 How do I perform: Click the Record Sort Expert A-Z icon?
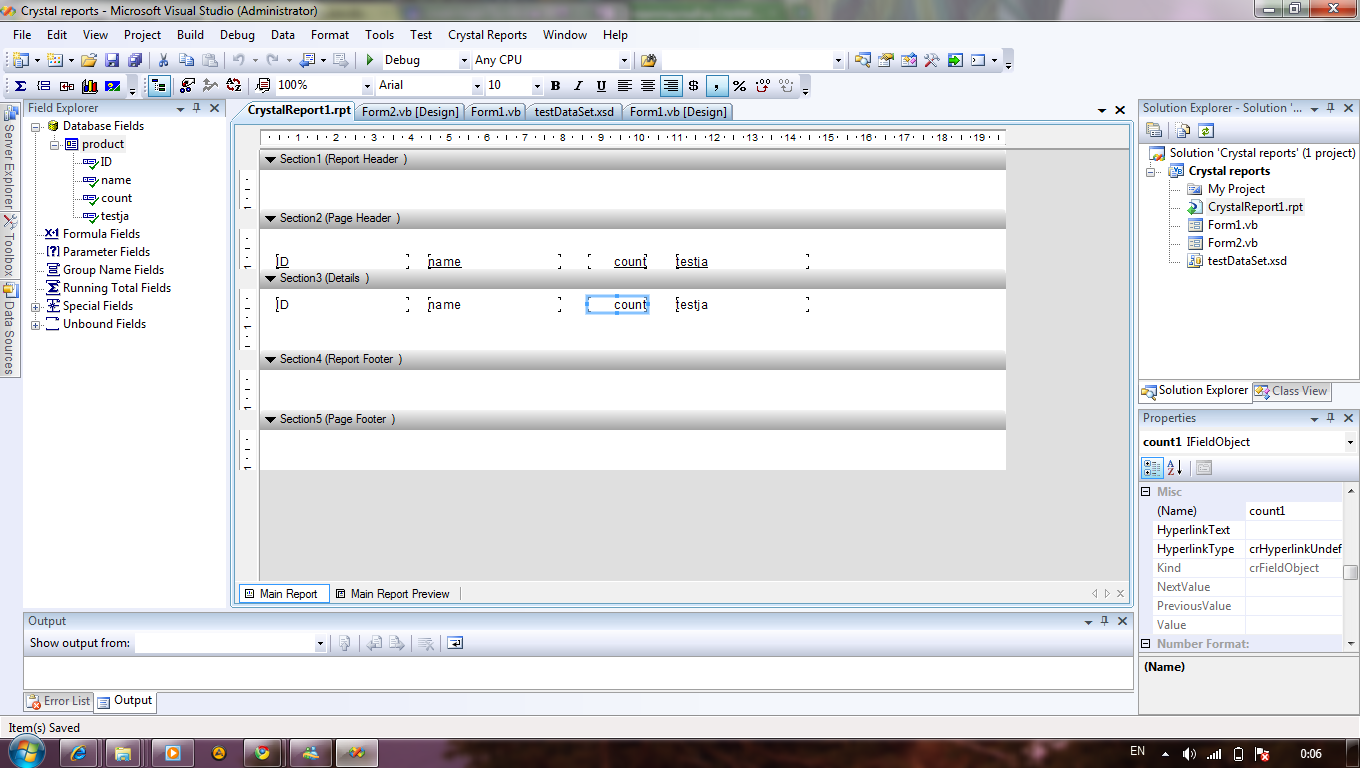coord(233,86)
